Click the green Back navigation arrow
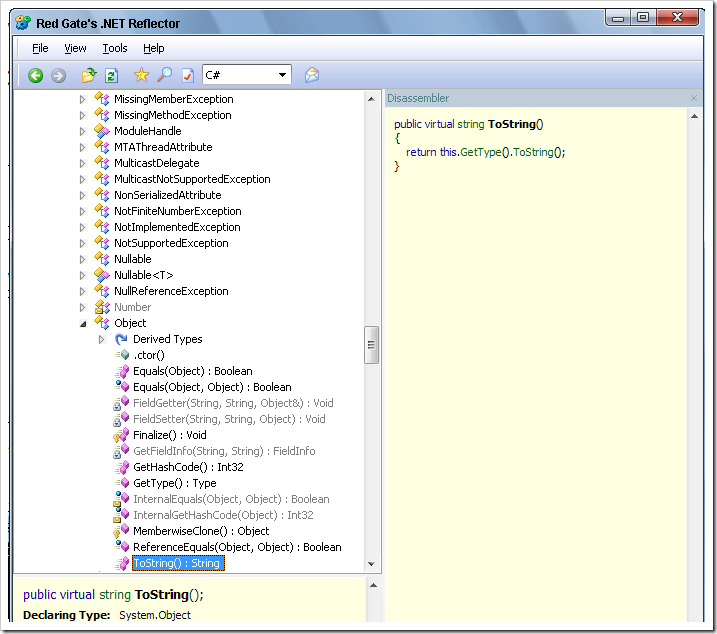717x634 pixels. point(35,75)
